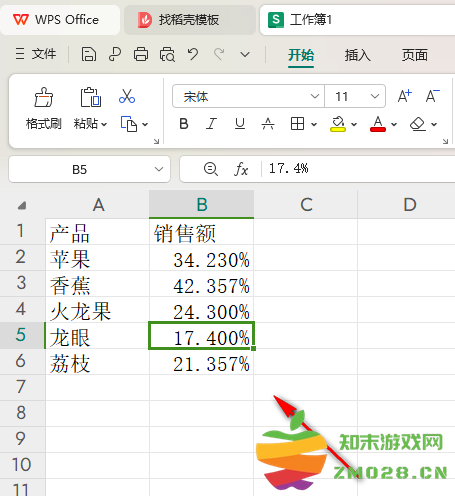The width and height of the screenshot is (455, 496).
Task: Undo the last action
Action: tap(193, 54)
